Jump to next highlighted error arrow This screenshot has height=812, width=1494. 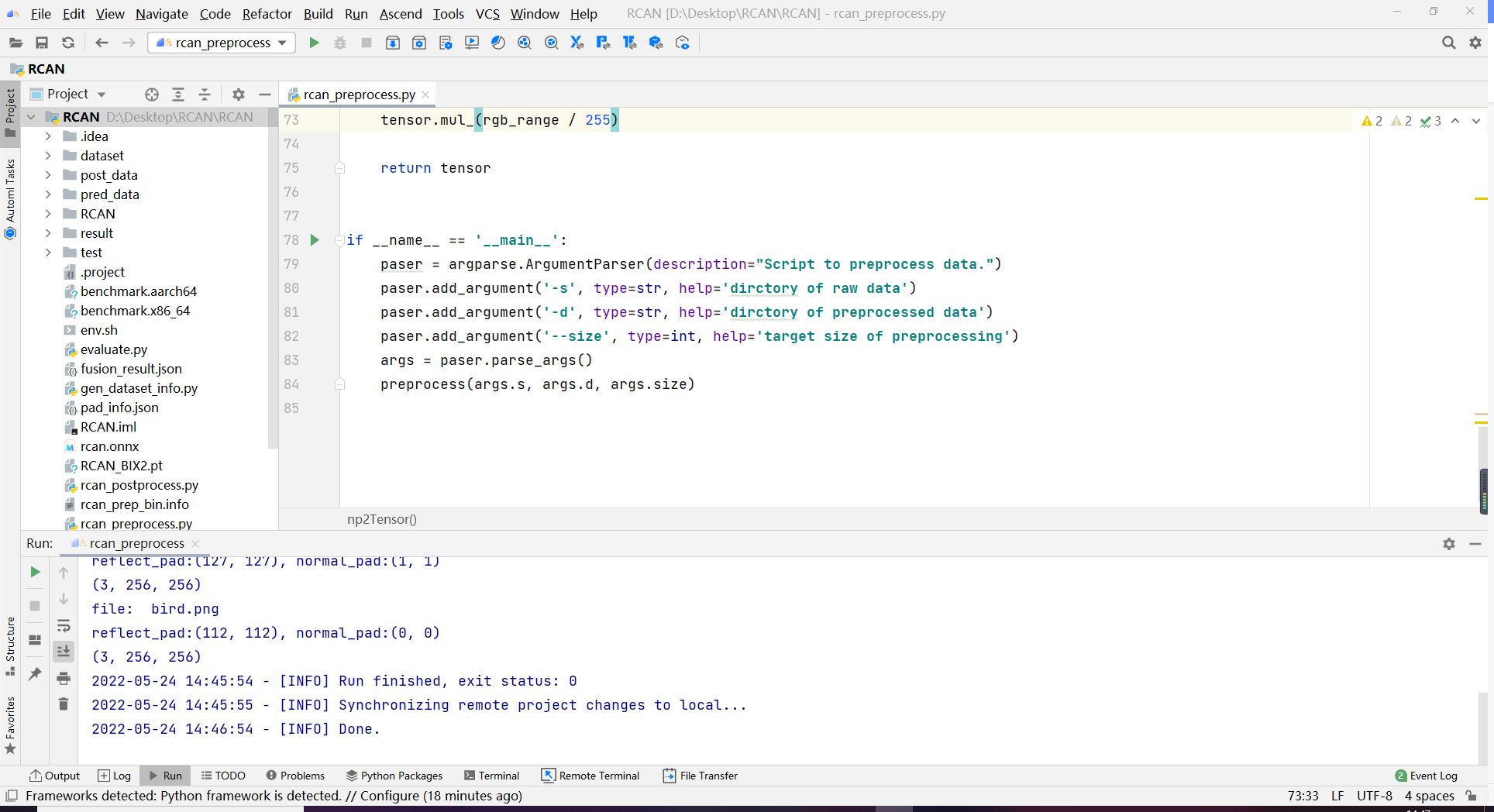pos(1476,121)
